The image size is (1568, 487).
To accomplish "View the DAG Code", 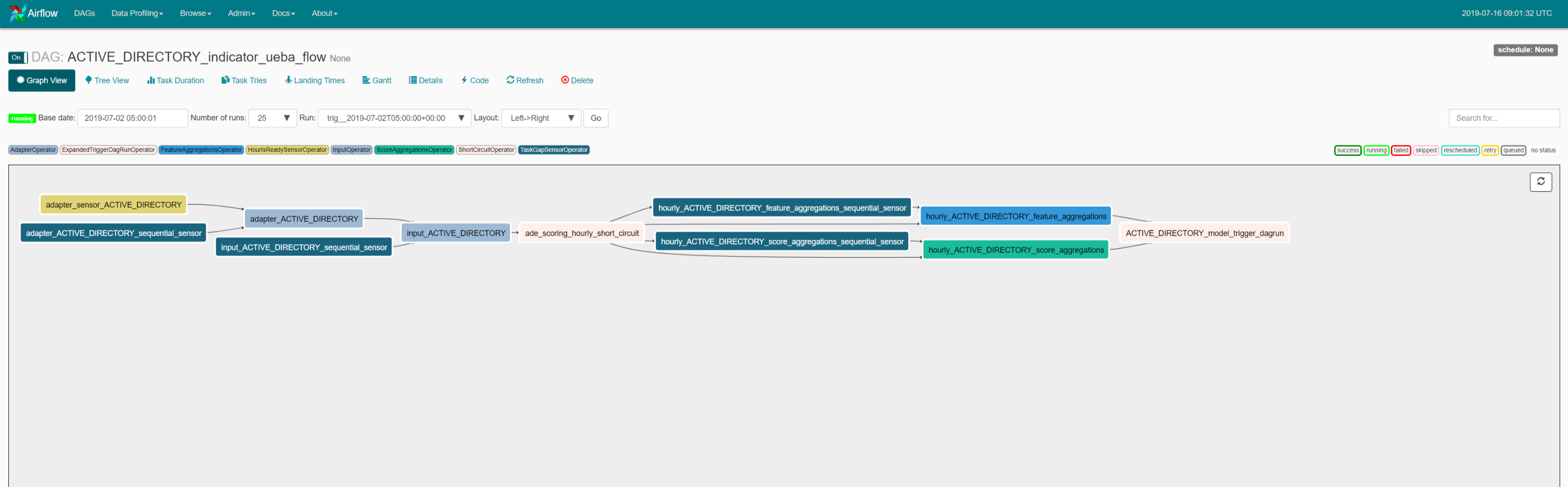I will pyautogui.click(x=475, y=80).
